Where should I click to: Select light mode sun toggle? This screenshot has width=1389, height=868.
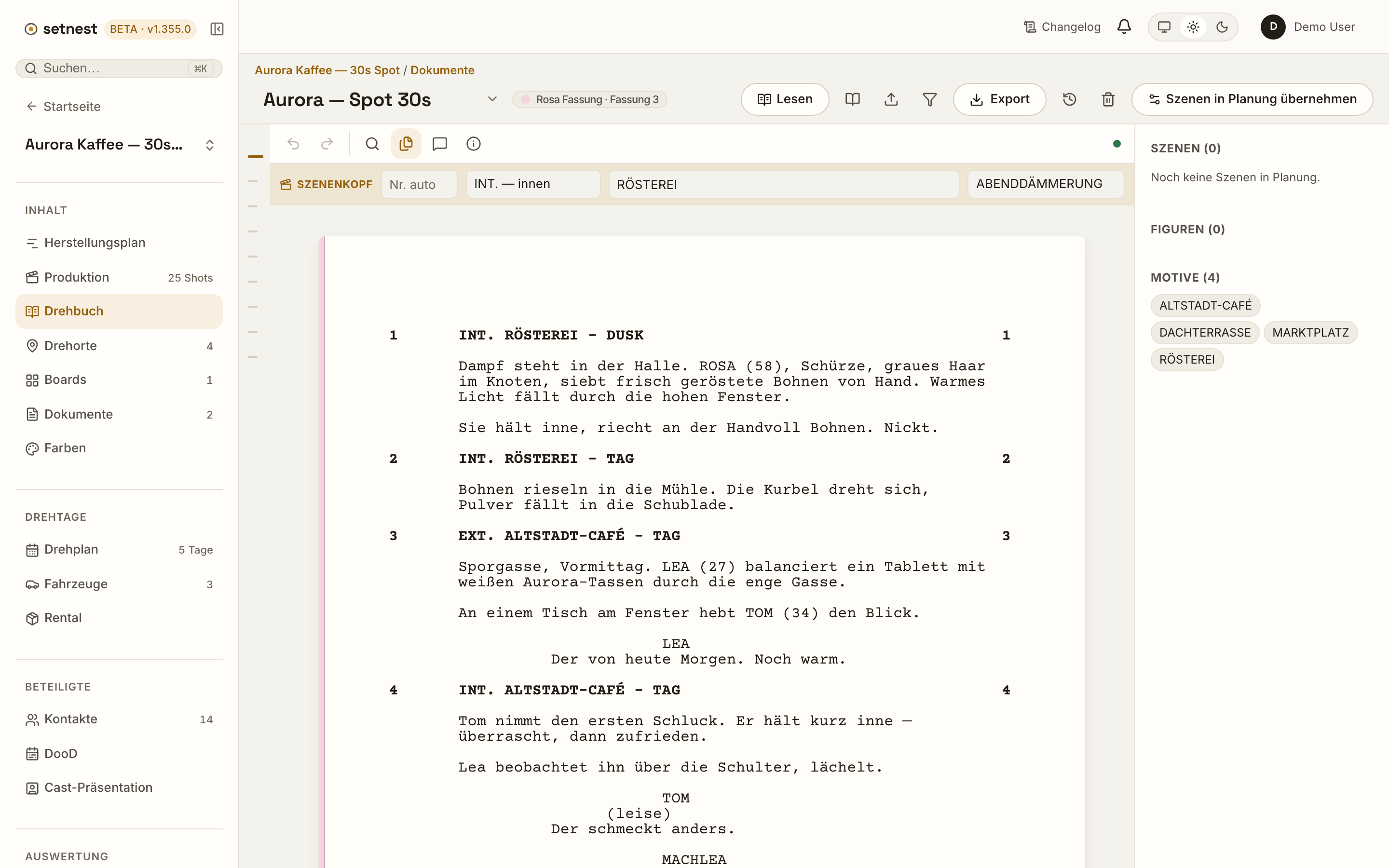[x=1193, y=27]
